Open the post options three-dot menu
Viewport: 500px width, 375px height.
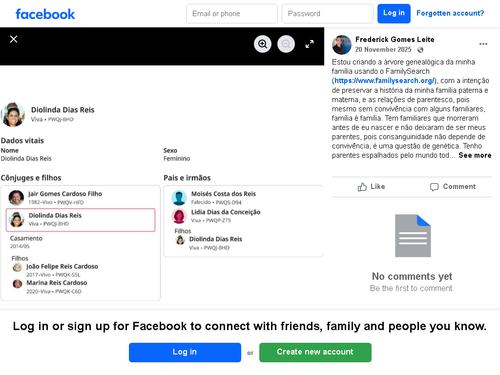tap(483, 44)
